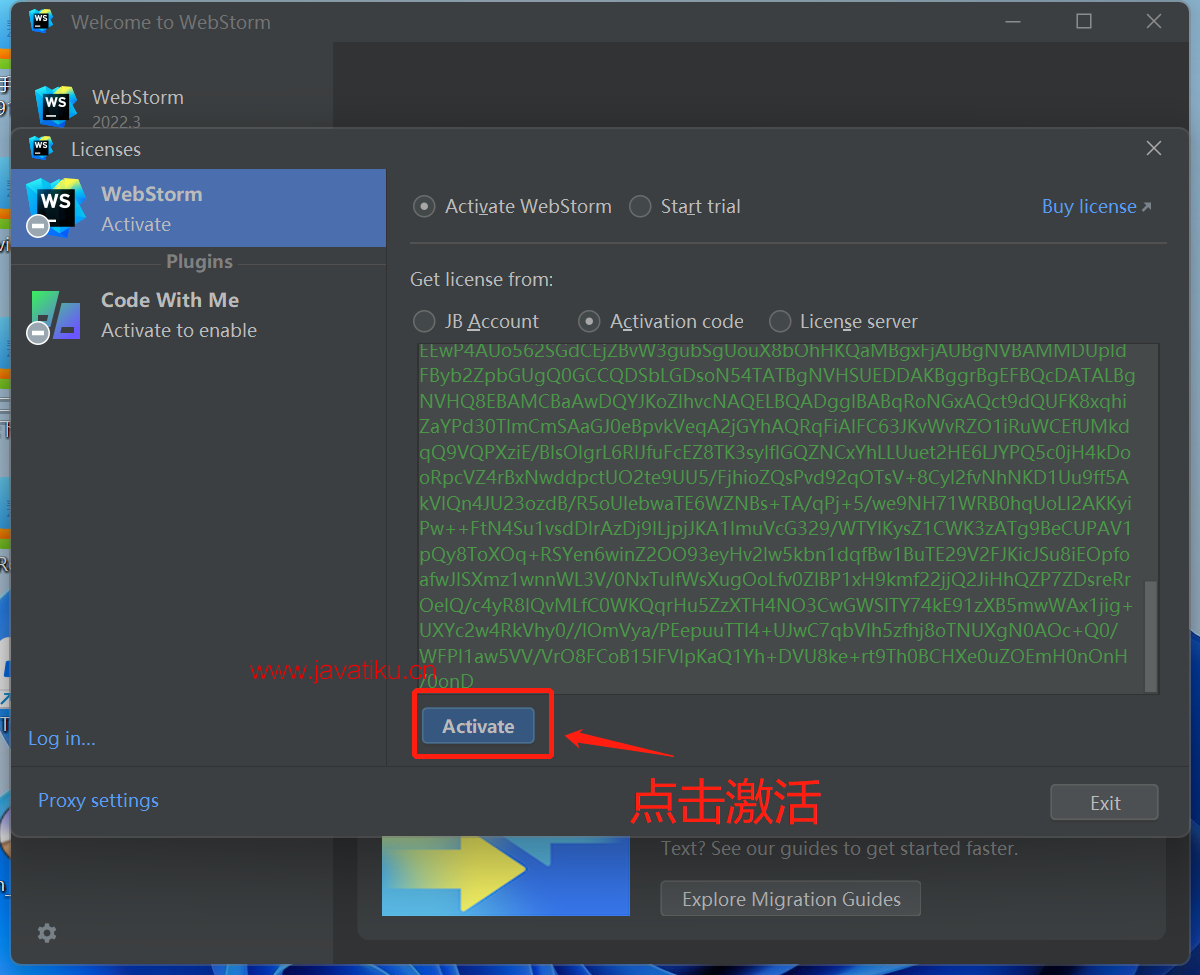Click the WS icon in Welcome title bar
This screenshot has height=975, width=1200.
coord(41,21)
